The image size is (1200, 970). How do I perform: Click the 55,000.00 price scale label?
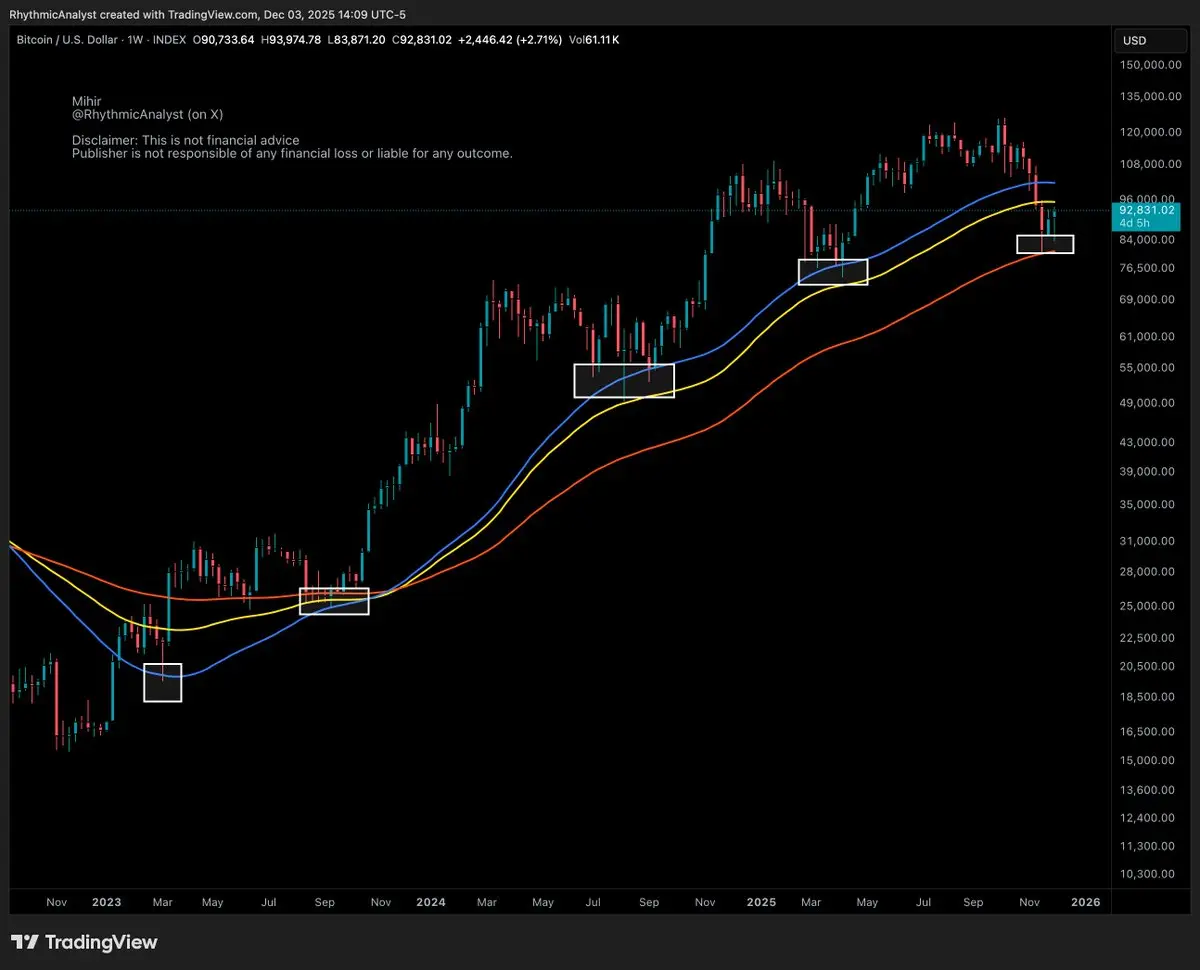pyautogui.click(x=1149, y=368)
